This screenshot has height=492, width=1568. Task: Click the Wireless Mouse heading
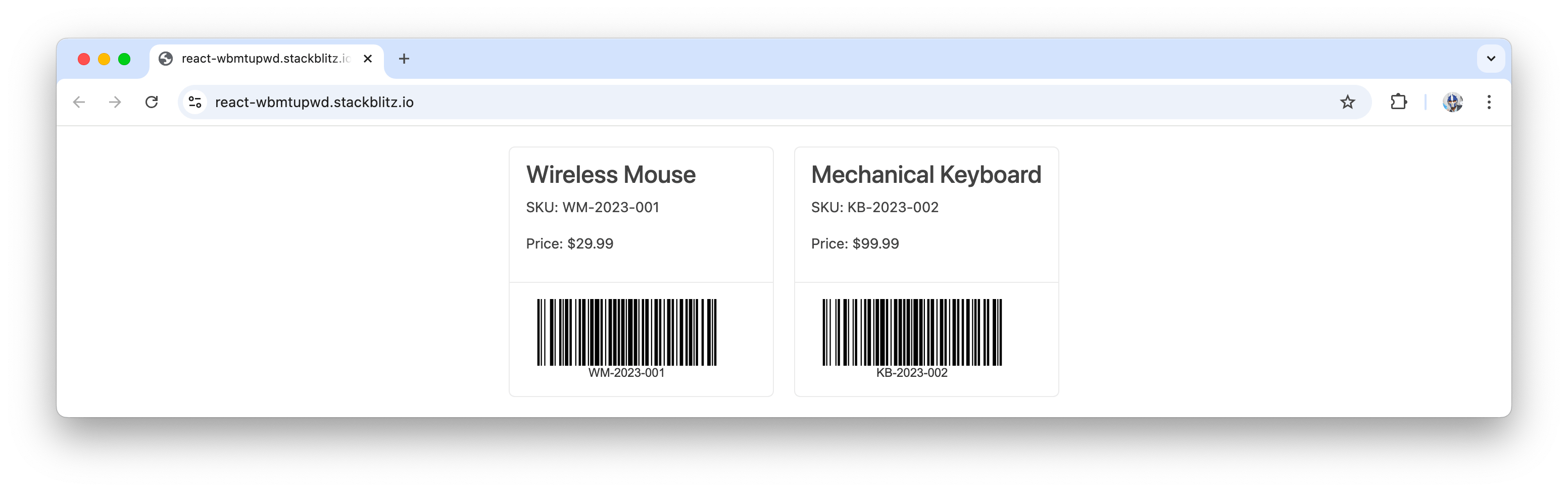(611, 175)
